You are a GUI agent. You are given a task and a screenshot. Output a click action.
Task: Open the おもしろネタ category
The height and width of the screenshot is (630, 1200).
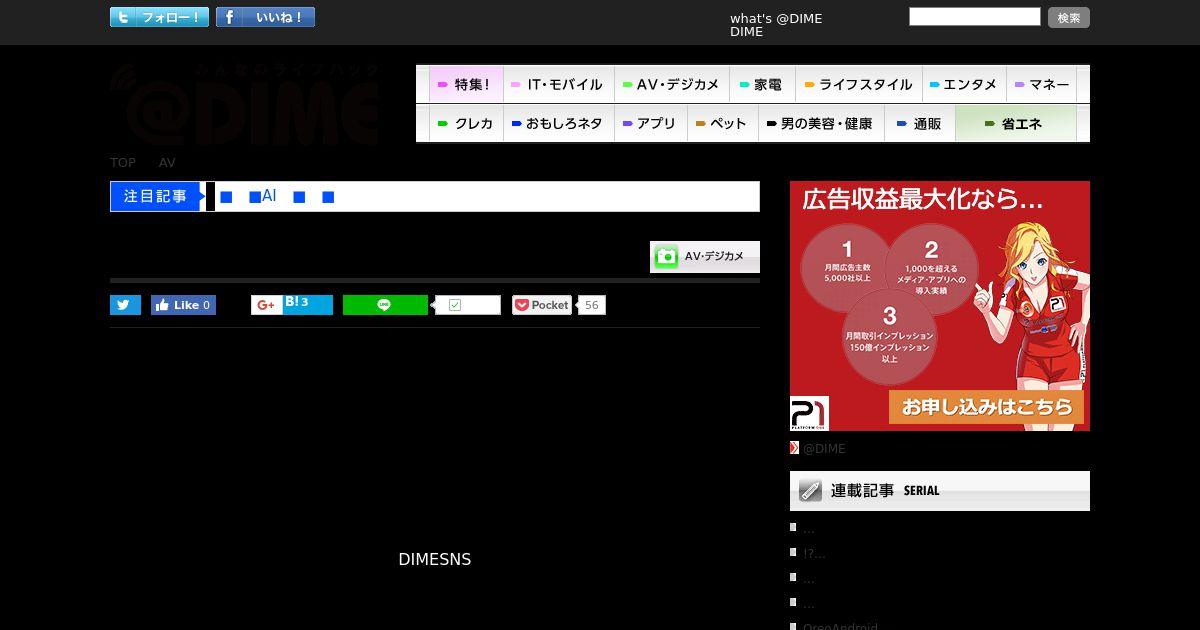557,124
